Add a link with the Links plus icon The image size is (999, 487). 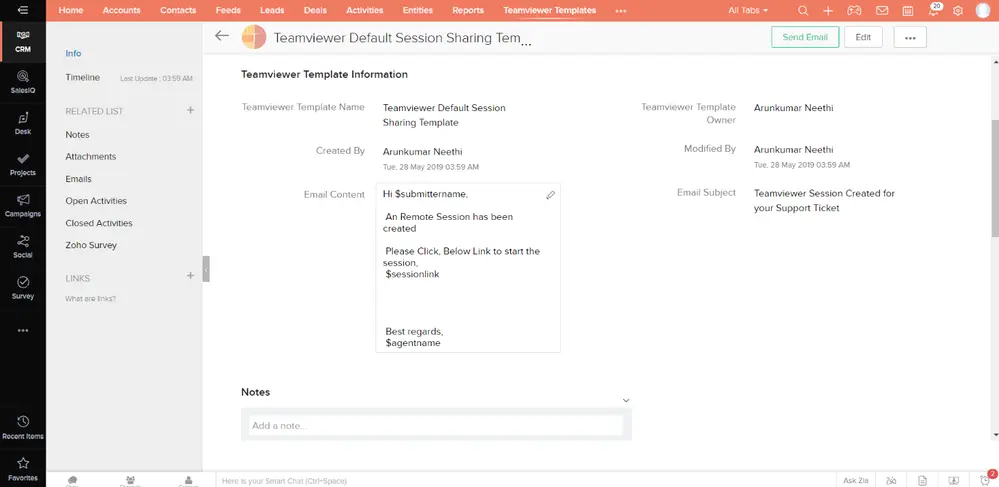pos(190,276)
